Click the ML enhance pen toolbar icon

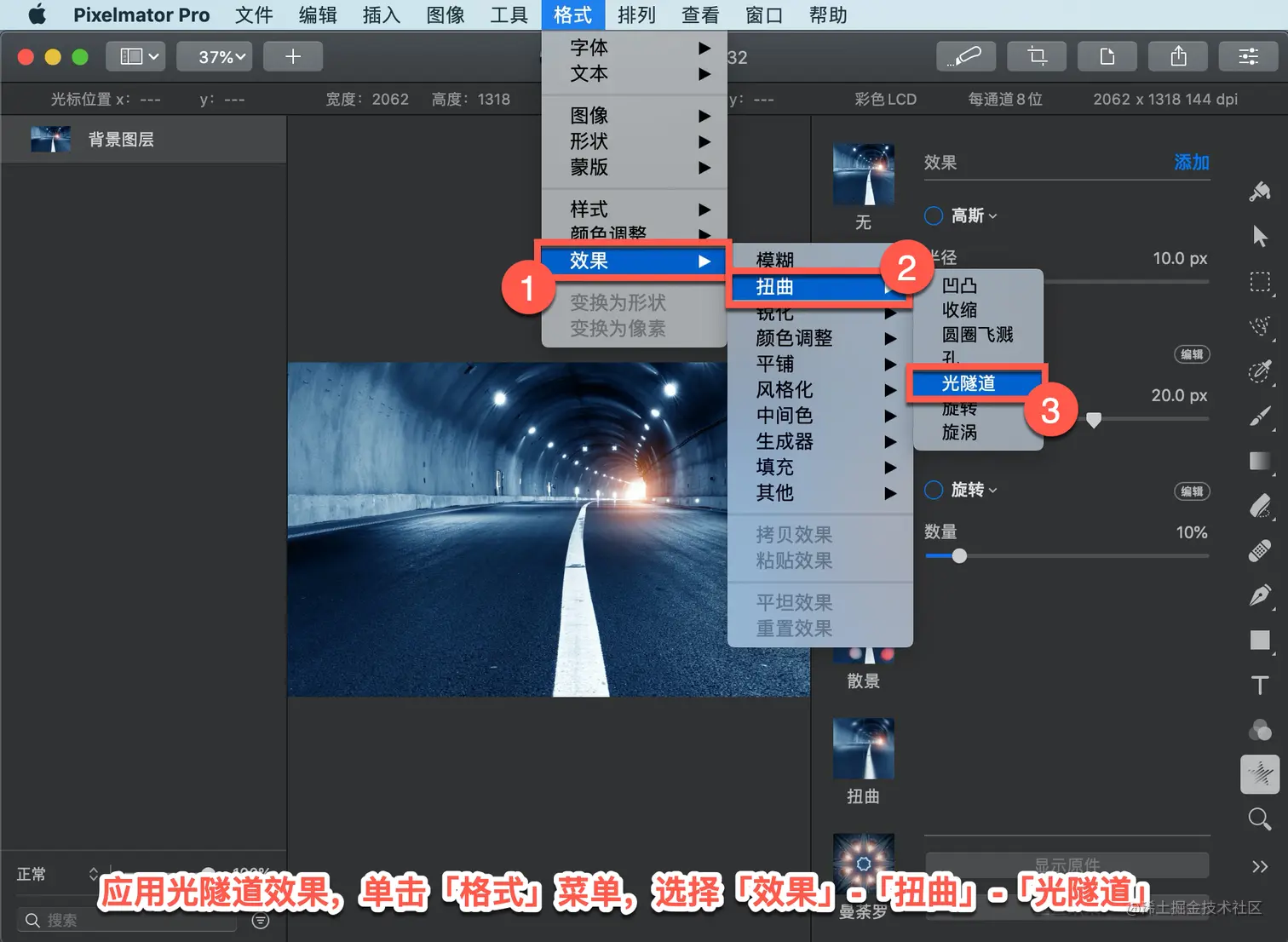click(965, 56)
